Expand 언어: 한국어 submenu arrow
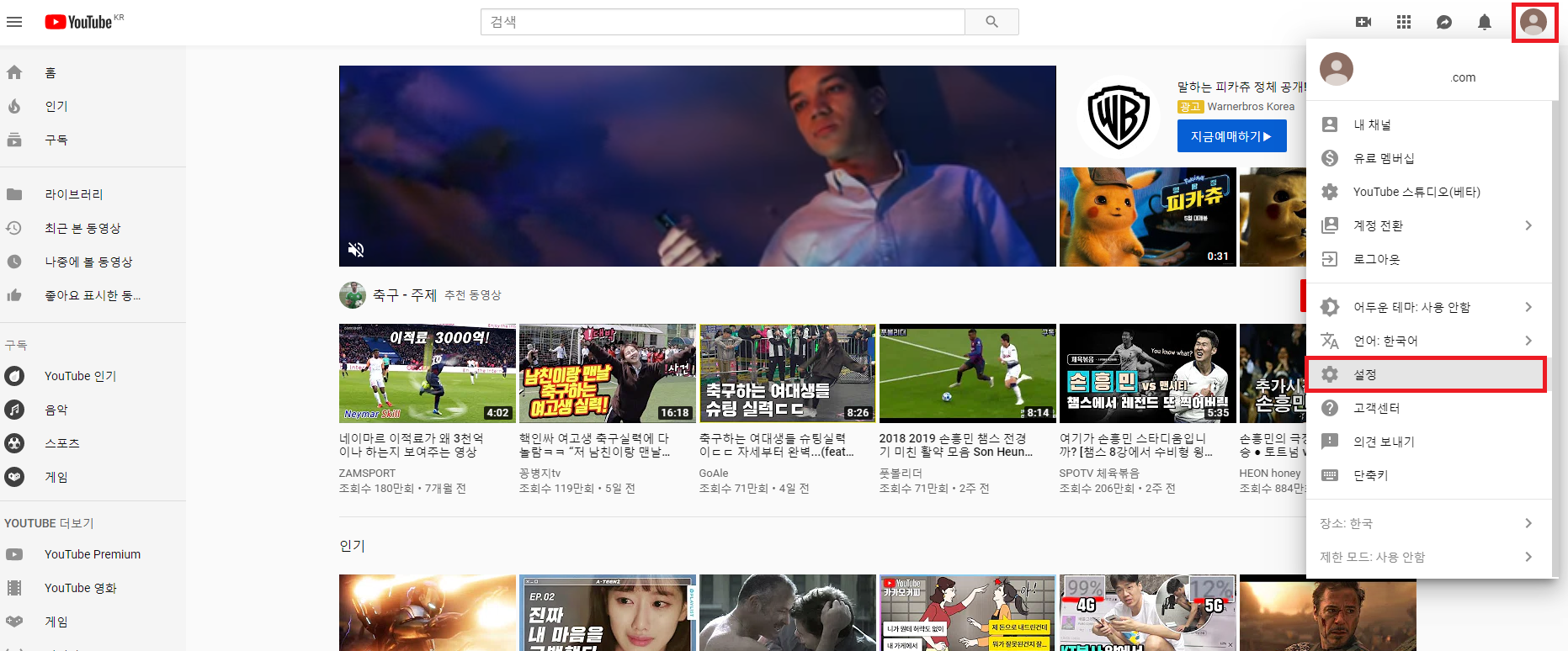The width and height of the screenshot is (1568, 651). pyautogui.click(x=1528, y=341)
